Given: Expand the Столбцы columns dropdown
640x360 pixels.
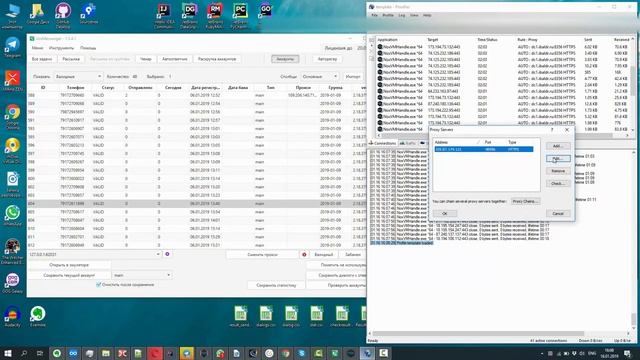Looking at the screenshot, I should 320,76.
